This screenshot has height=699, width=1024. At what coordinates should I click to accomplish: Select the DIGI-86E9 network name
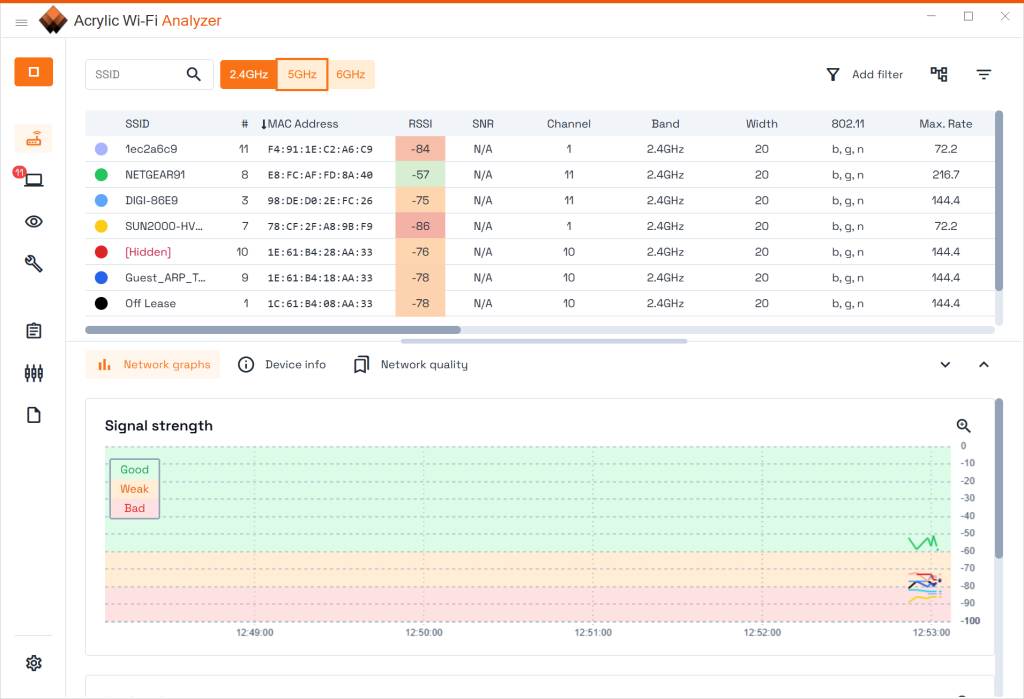(152, 201)
